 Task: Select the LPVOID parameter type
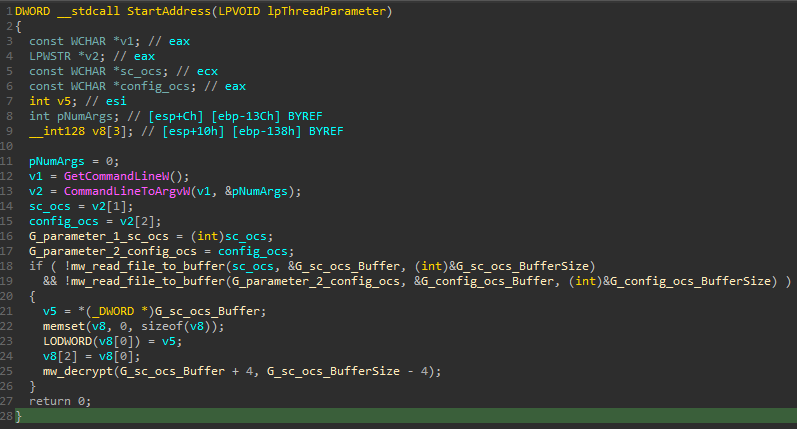point(239,11)
